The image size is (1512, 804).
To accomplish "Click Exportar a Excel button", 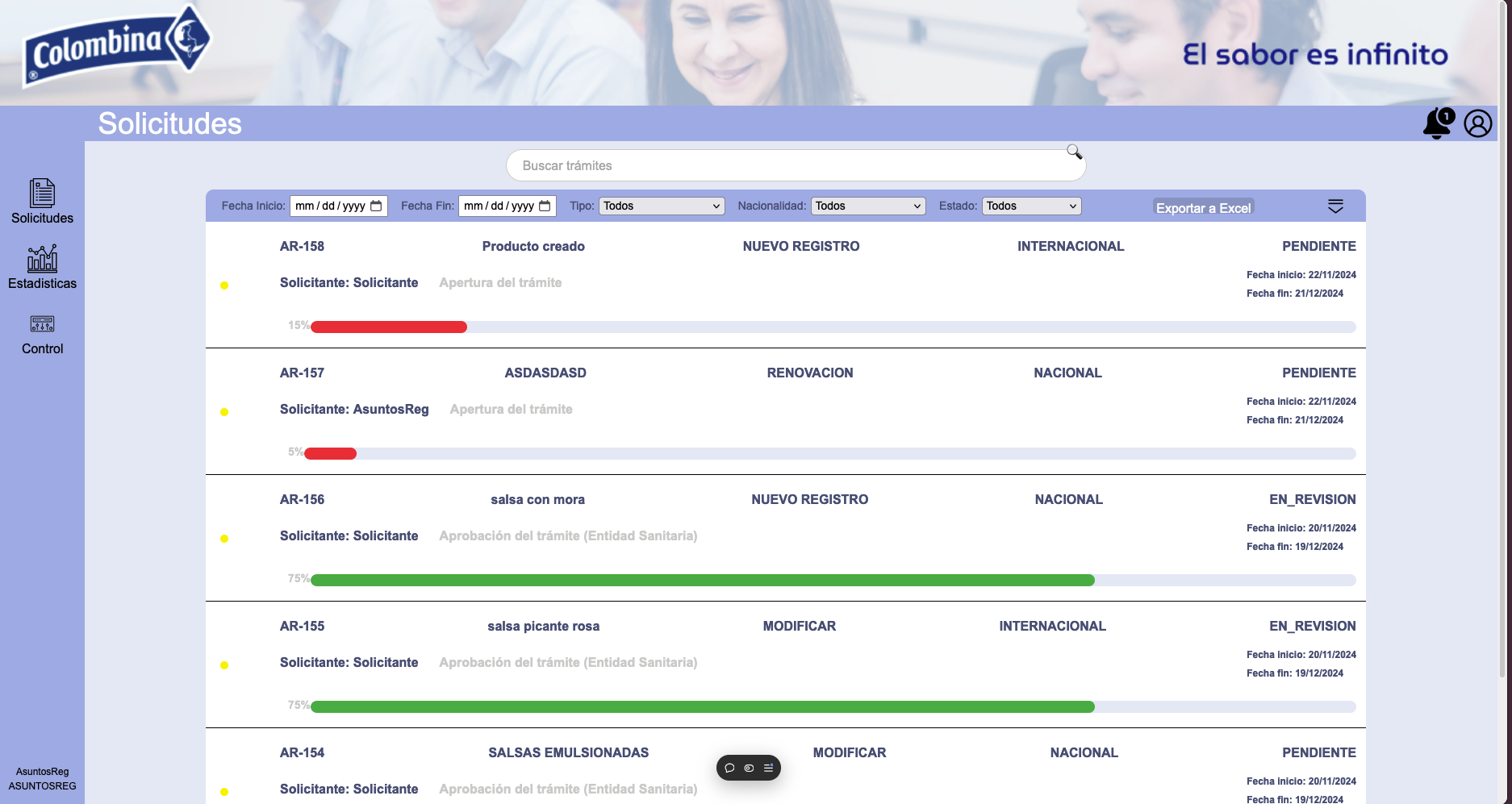I will tap(1203, 207).
